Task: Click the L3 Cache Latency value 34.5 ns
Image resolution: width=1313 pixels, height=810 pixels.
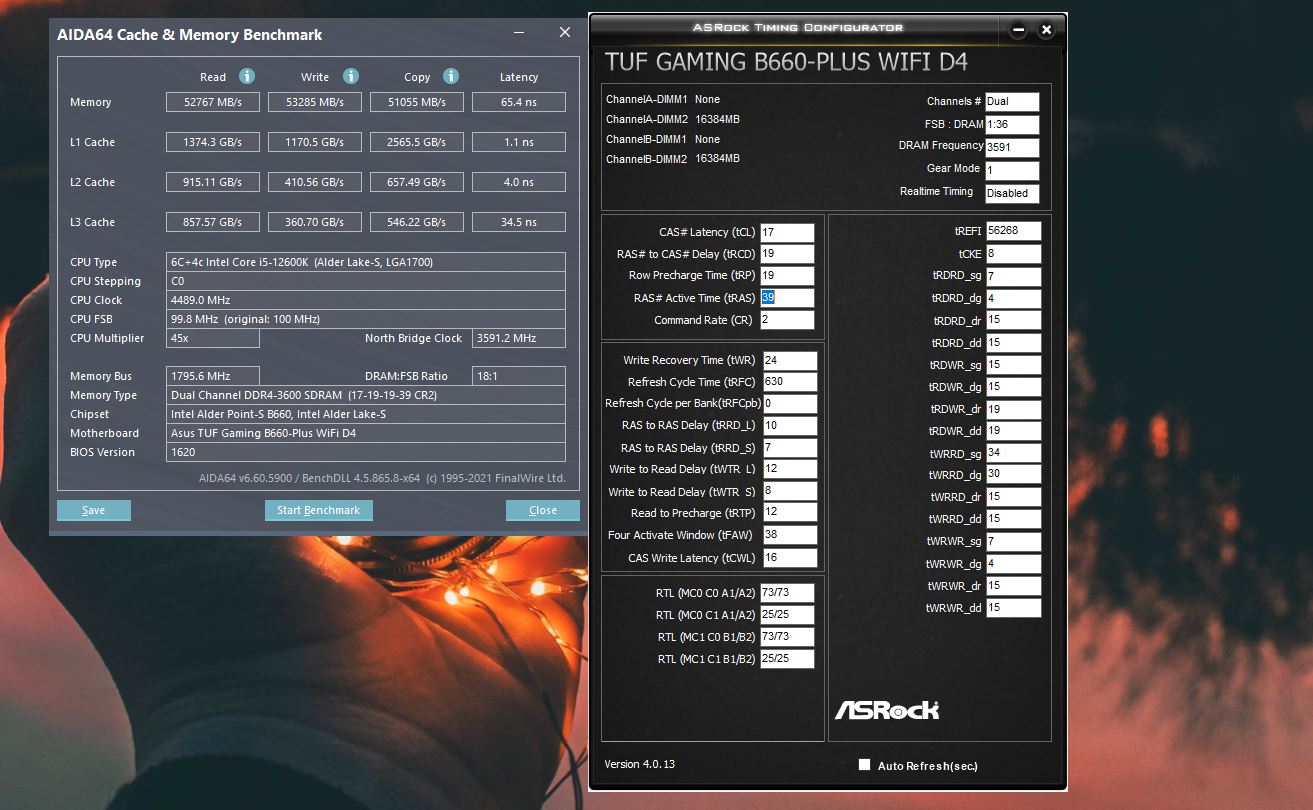Action: (519, 222)
